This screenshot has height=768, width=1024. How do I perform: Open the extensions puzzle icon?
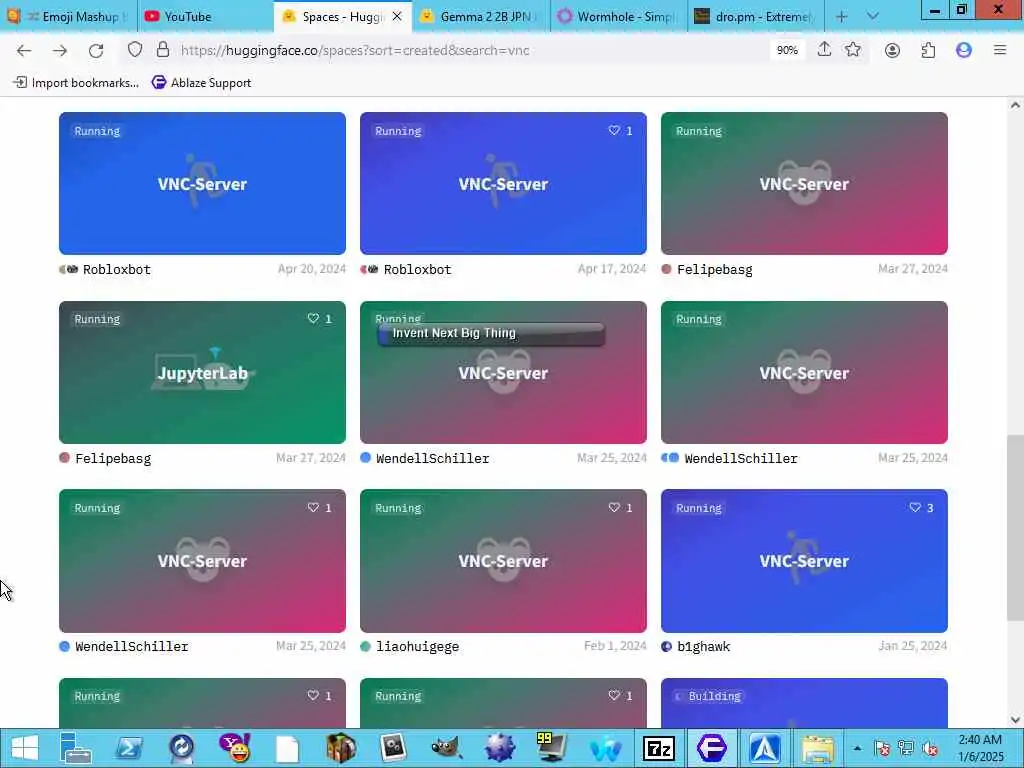[x=928, y=50]
